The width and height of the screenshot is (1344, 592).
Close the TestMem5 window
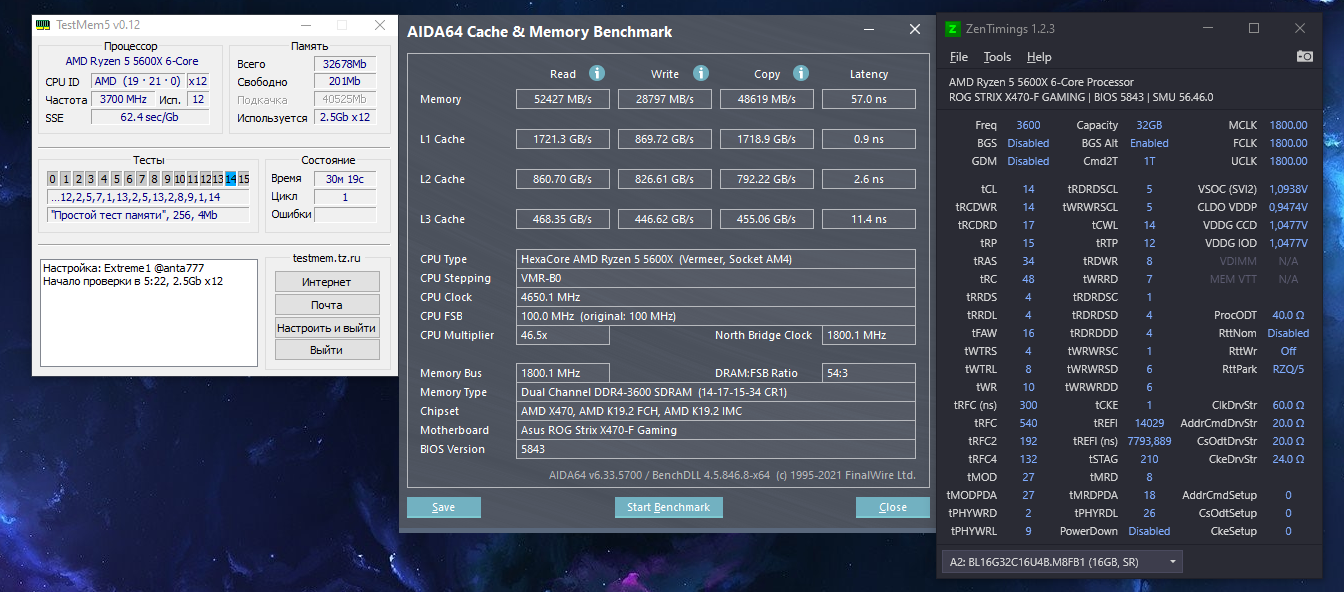point(379,24)
